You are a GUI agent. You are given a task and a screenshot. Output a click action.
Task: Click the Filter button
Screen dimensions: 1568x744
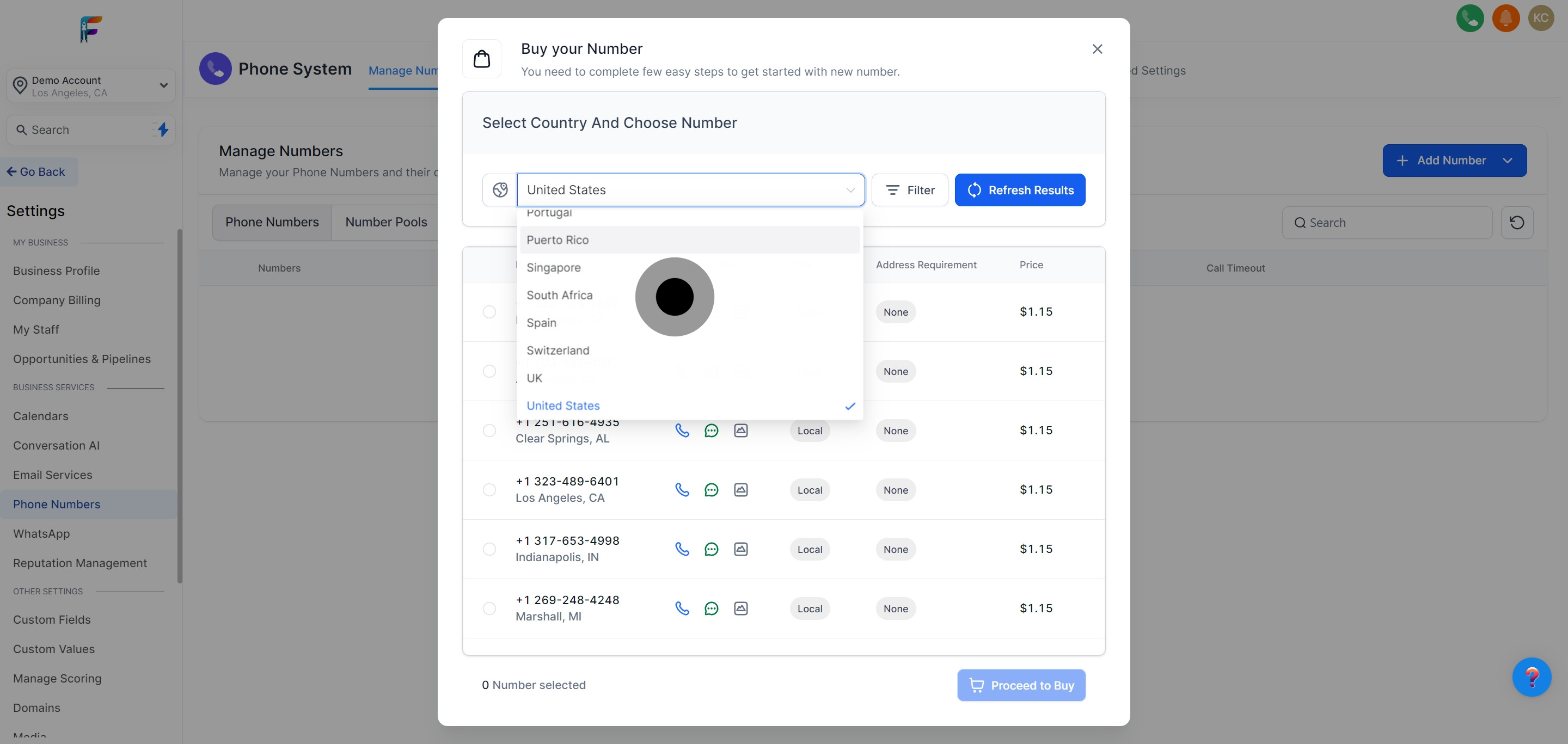(909, 190)
